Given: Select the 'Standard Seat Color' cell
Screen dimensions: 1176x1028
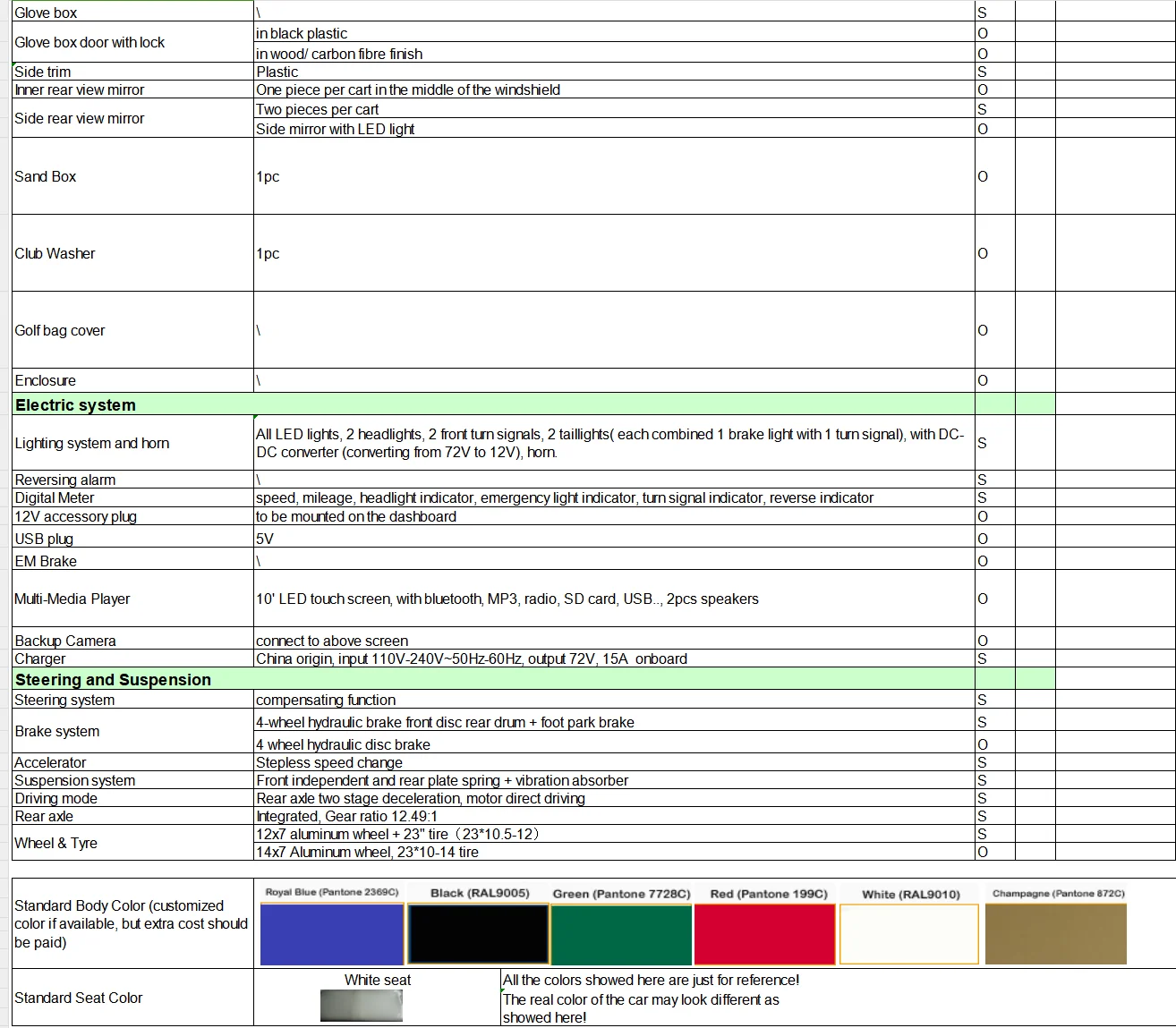Looking at the screenshot, I should 132,998.
